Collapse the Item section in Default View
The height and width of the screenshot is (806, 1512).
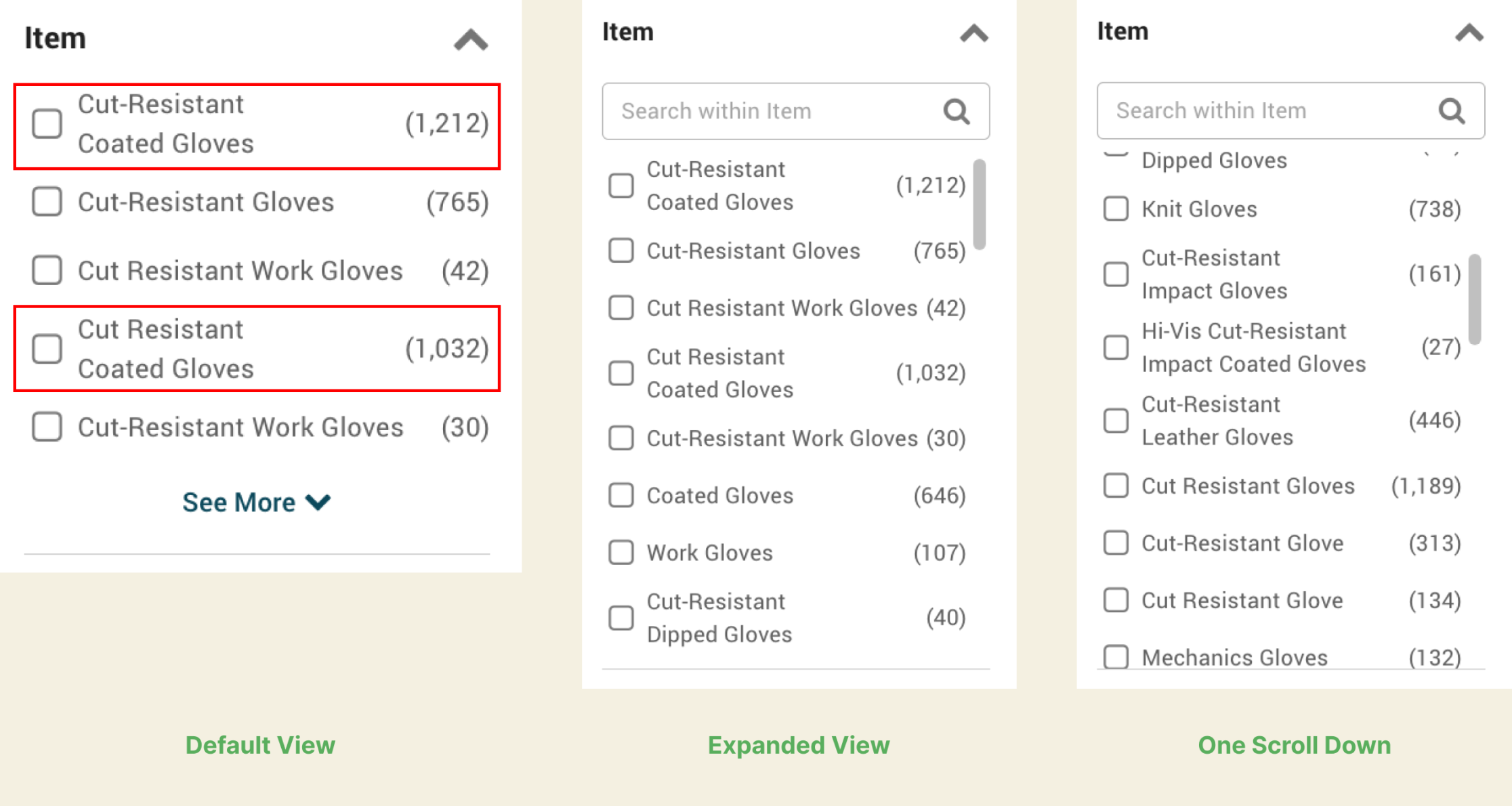[471, 40]
